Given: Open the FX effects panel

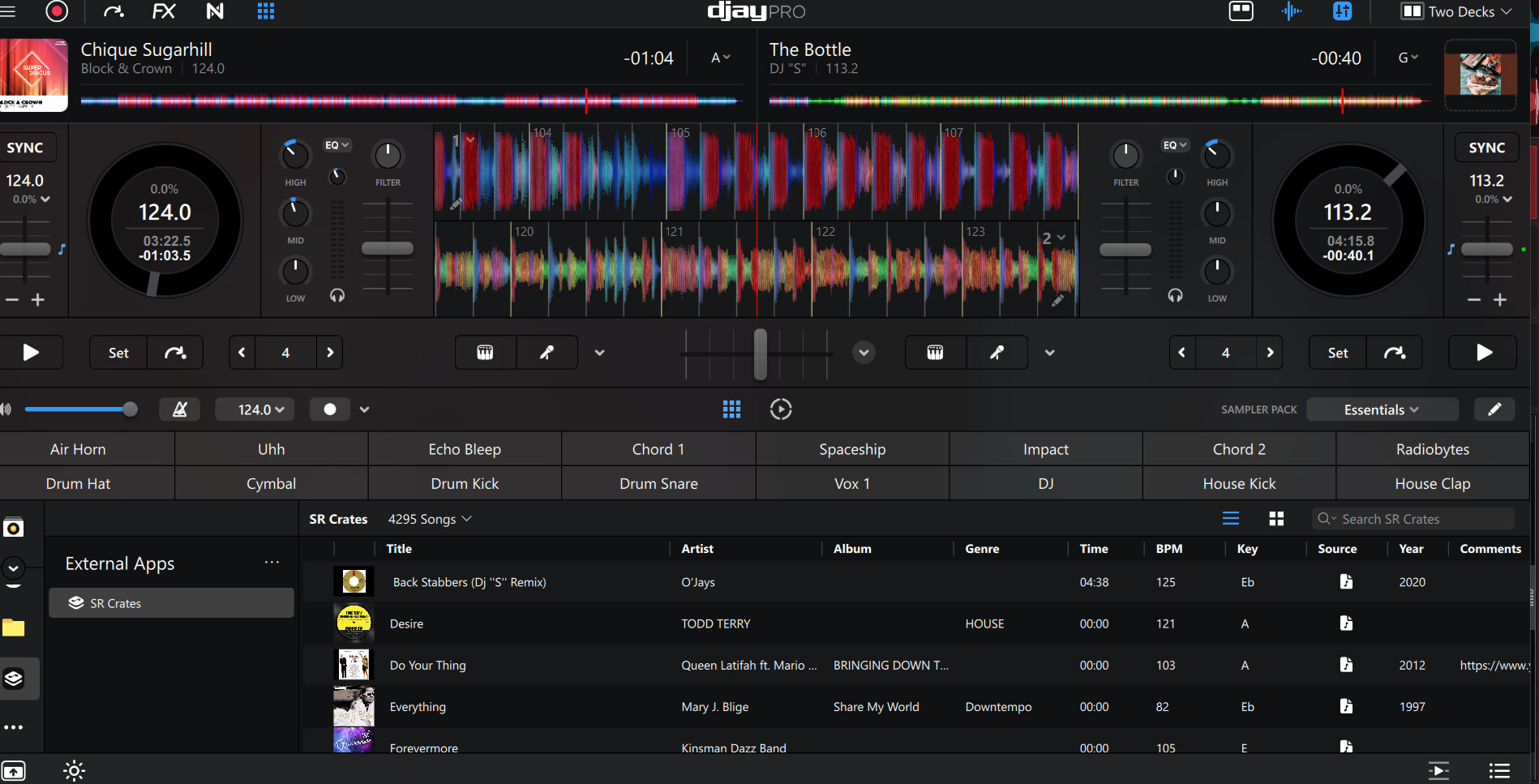Looking at the screenshot, I should (164, 11).
